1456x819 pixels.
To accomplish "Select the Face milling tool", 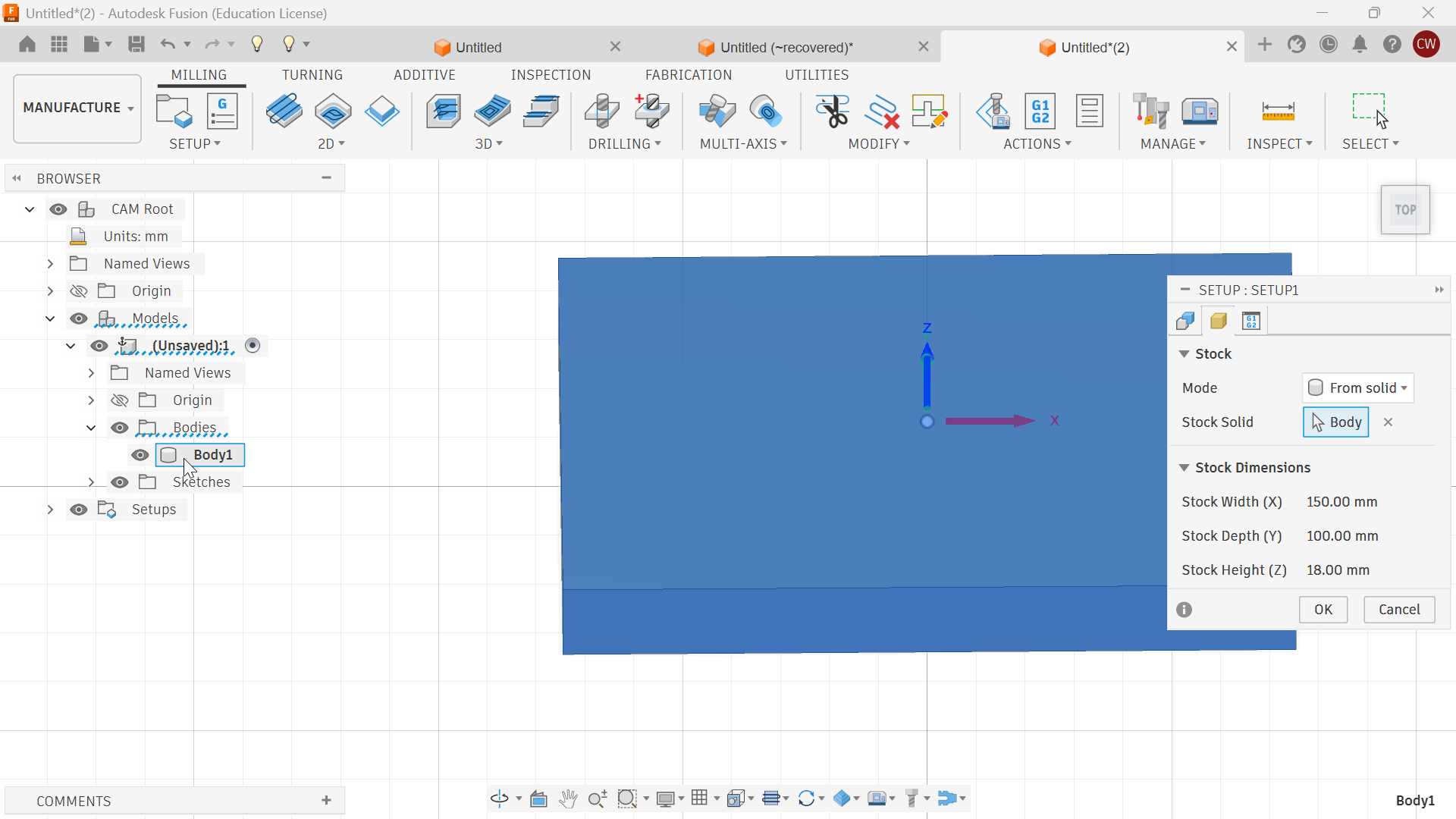I will pos(382,111).
